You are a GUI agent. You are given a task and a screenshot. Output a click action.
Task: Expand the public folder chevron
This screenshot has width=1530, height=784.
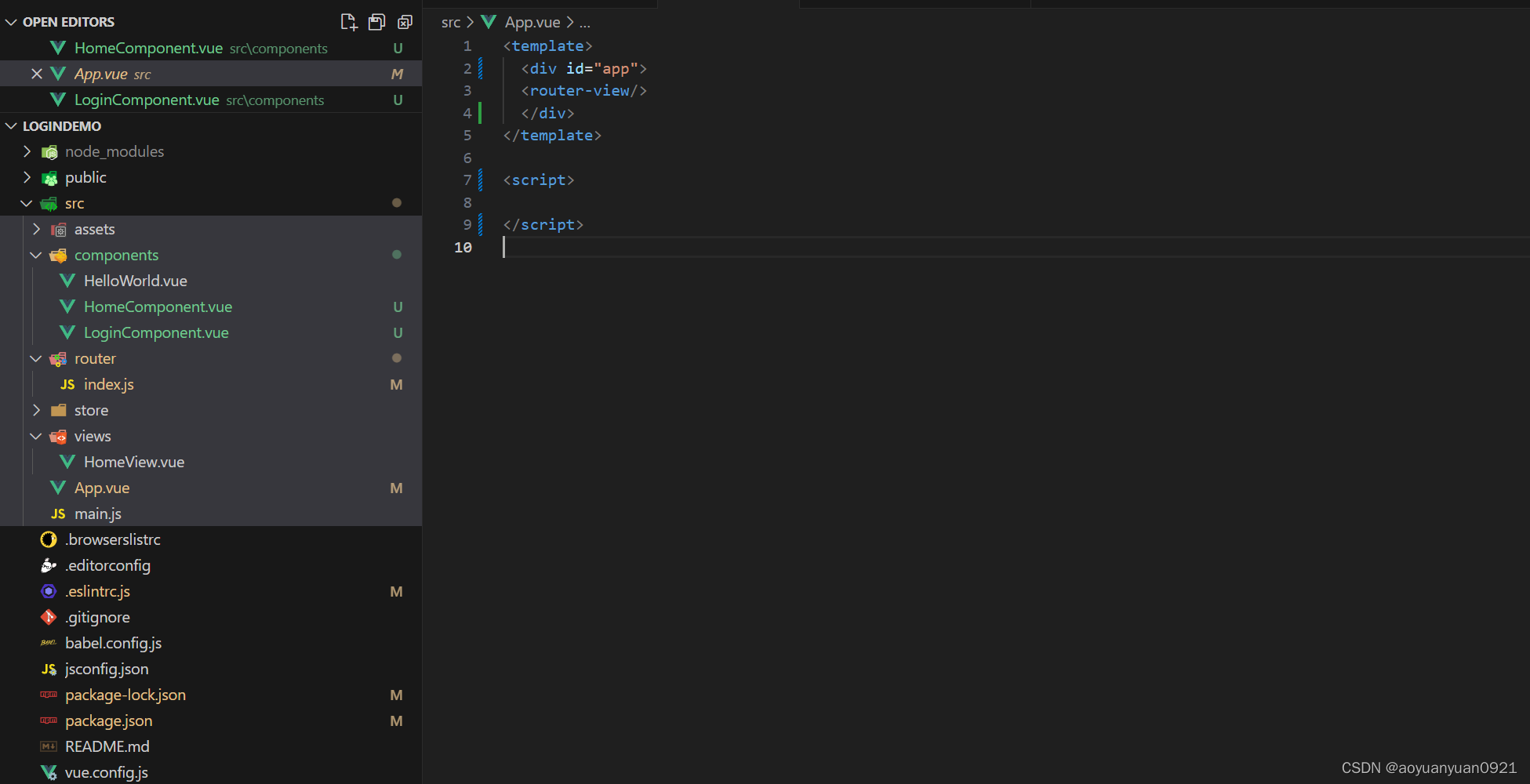click(27, 177)
